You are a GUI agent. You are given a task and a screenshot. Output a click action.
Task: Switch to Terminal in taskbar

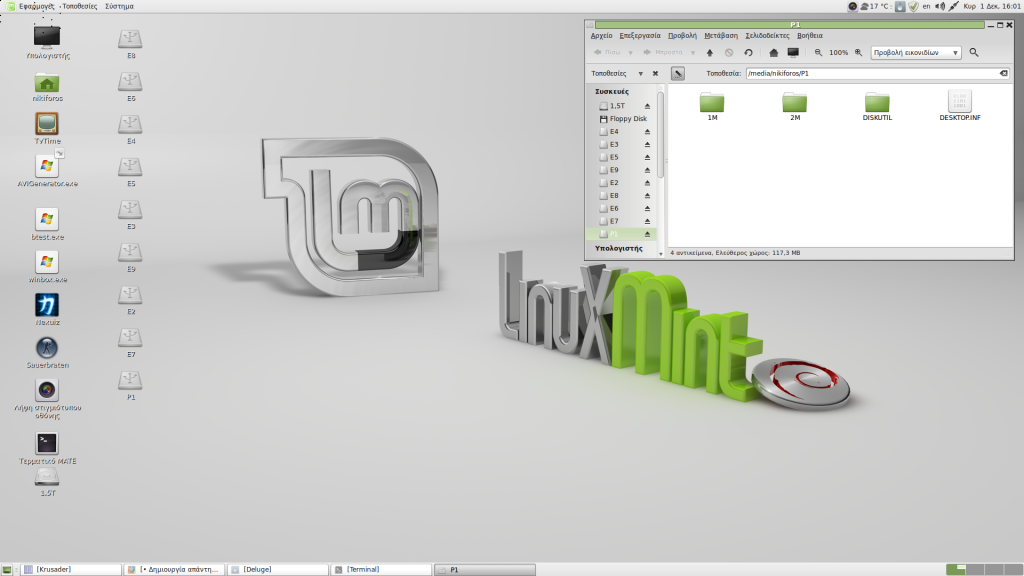click(381, 569)
